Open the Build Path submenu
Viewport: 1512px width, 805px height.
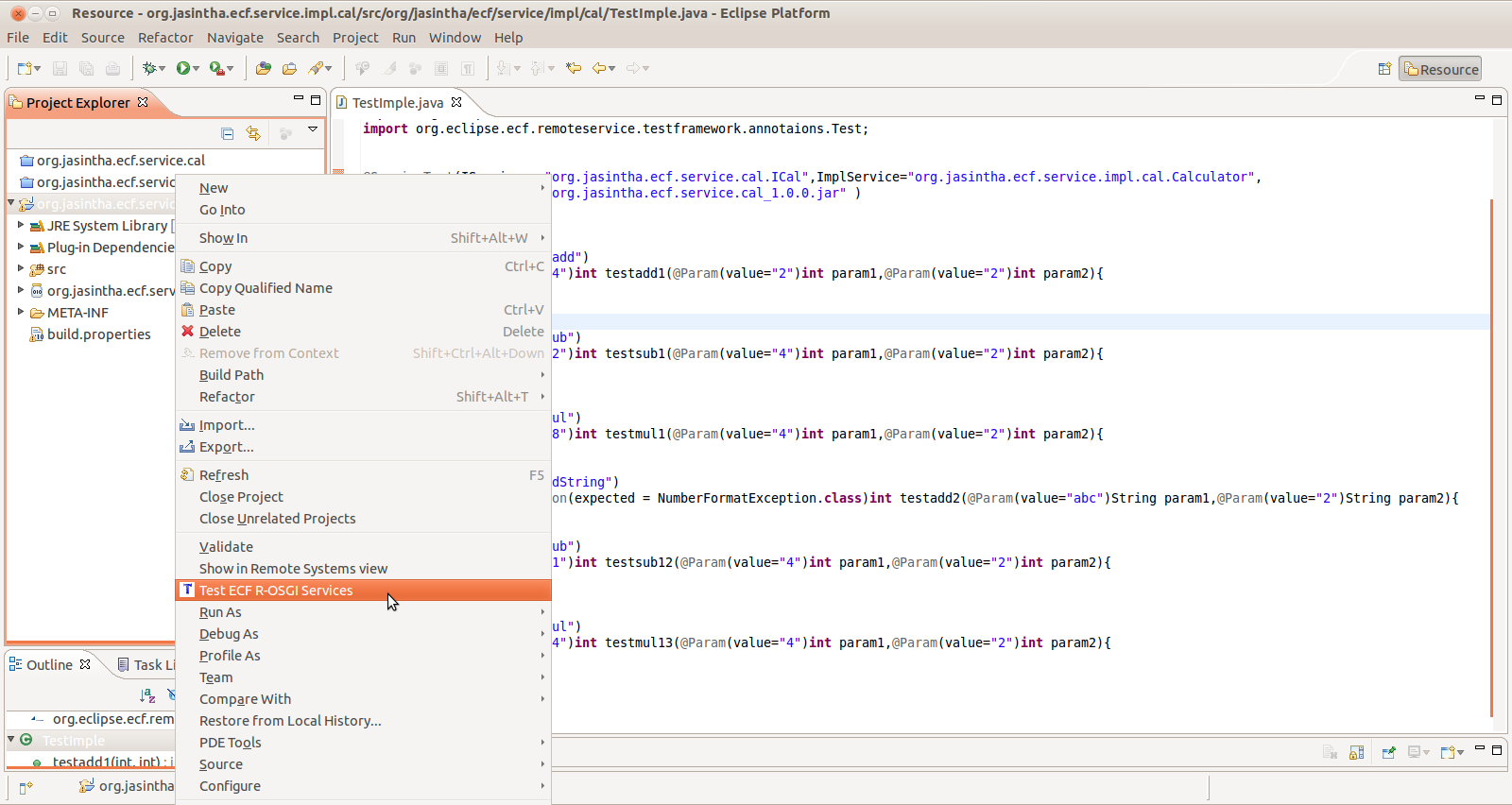point(364,375)
